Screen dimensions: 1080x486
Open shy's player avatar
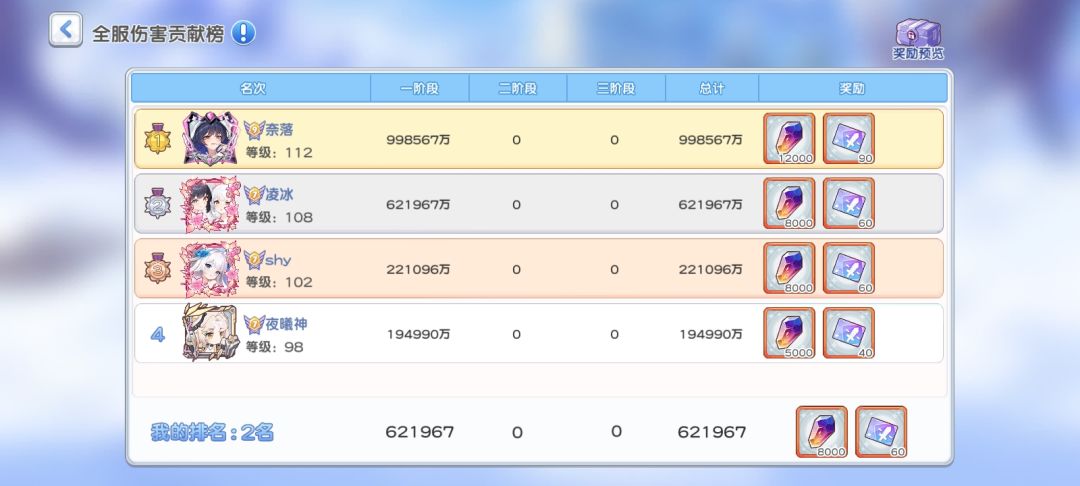211,268
